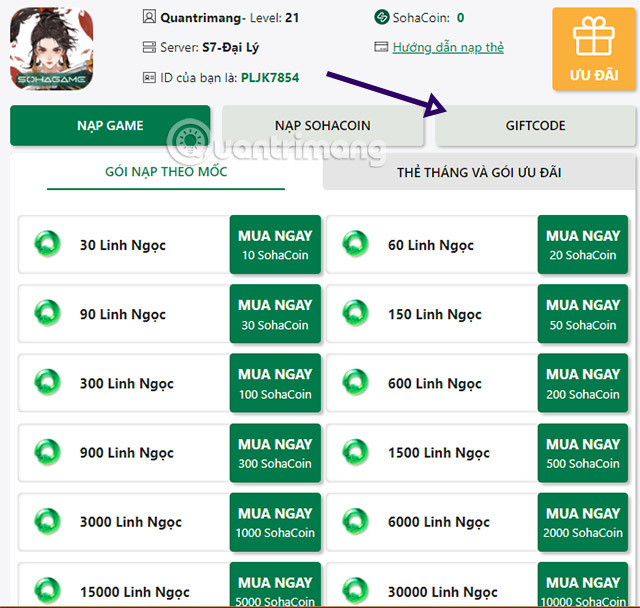Click the 30 Linh Ngọc label
Image resolution: width=640 pixels, height=608 pixels.
(123, 245)
